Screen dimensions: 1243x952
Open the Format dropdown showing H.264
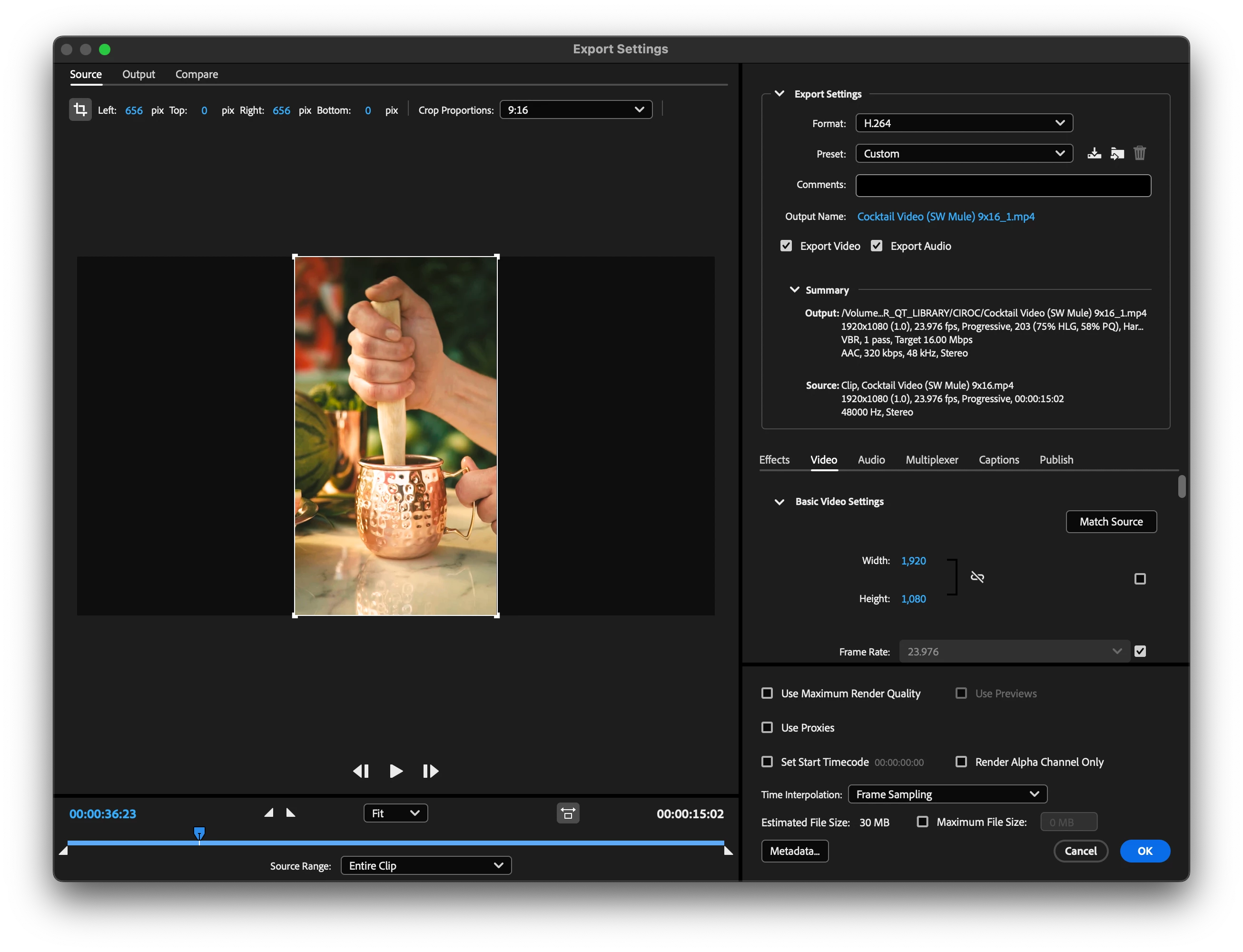point(964,123)
